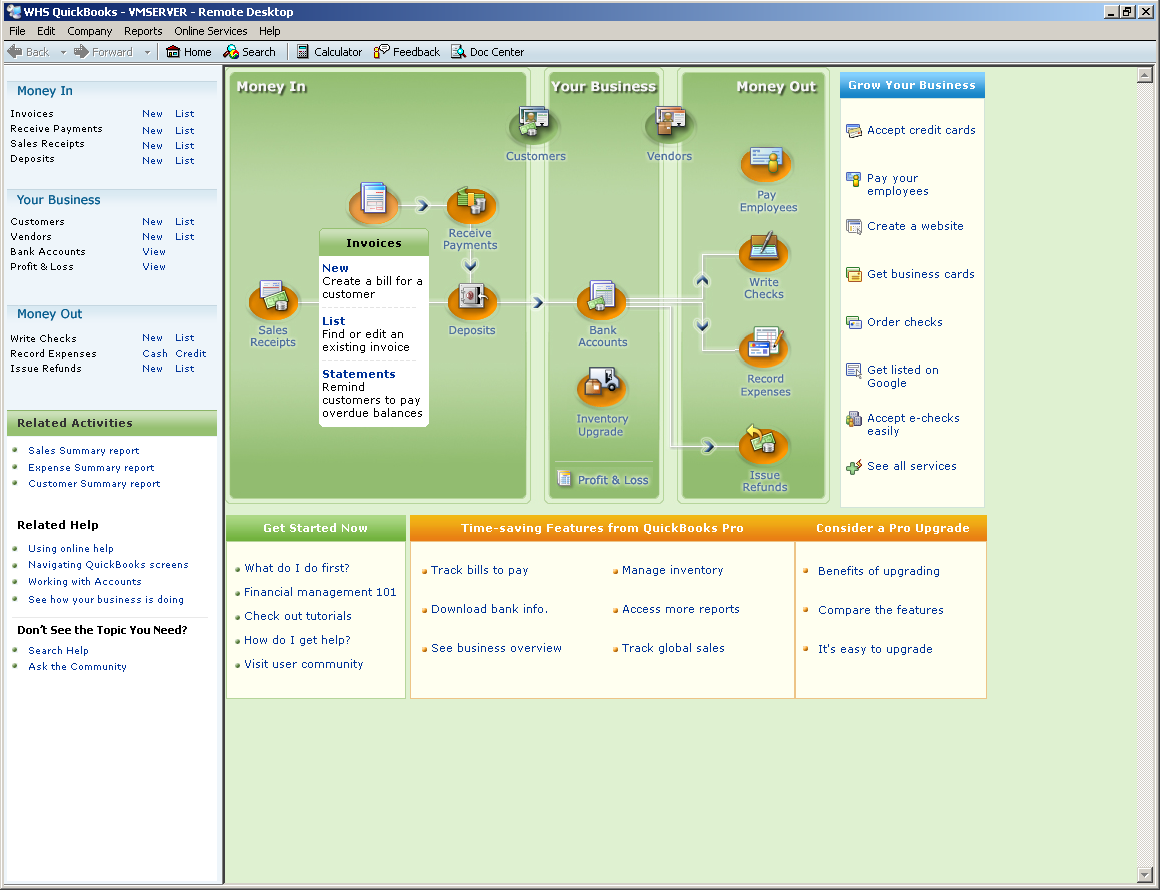Open the Online Services menu
Image resolution: width=1160 pixels, height=890 pixels.
pos(211,31)
